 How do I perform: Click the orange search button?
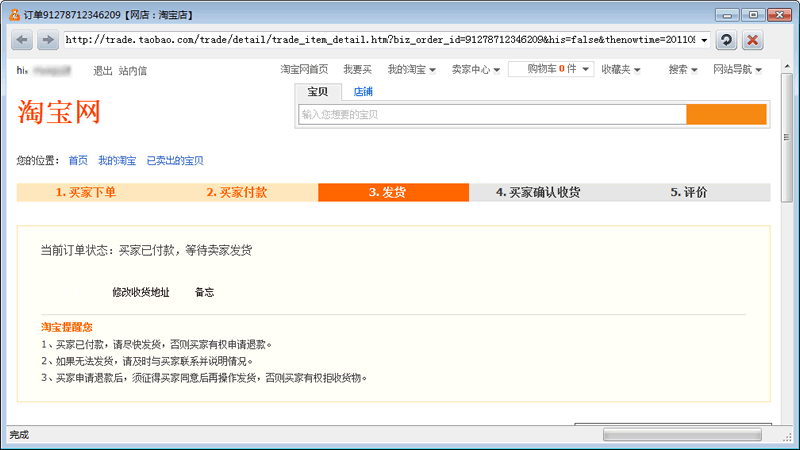(x=726, y=114)
